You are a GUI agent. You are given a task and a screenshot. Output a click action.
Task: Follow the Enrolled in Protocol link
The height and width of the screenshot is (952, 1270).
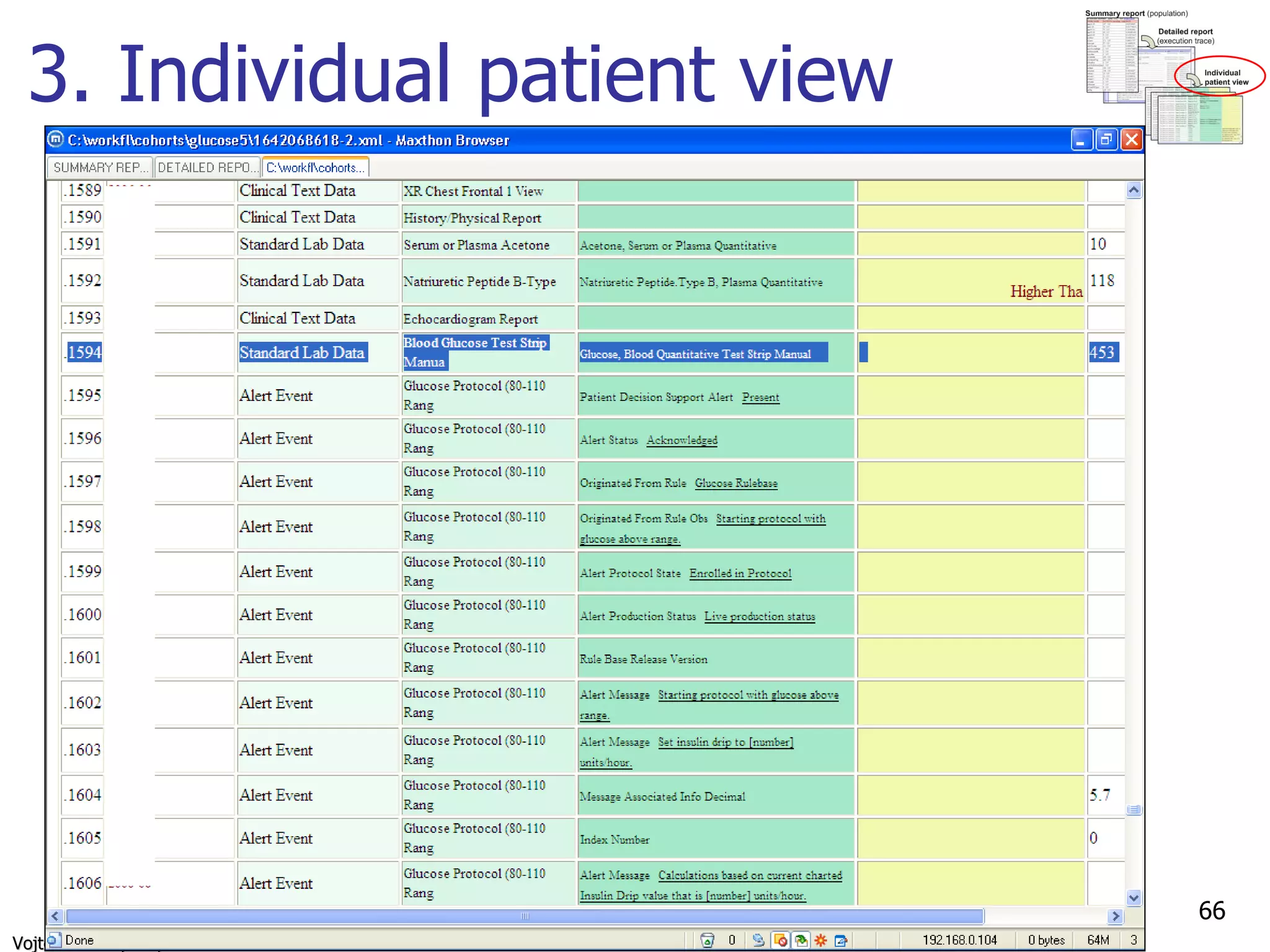click(x=740, y=573)
